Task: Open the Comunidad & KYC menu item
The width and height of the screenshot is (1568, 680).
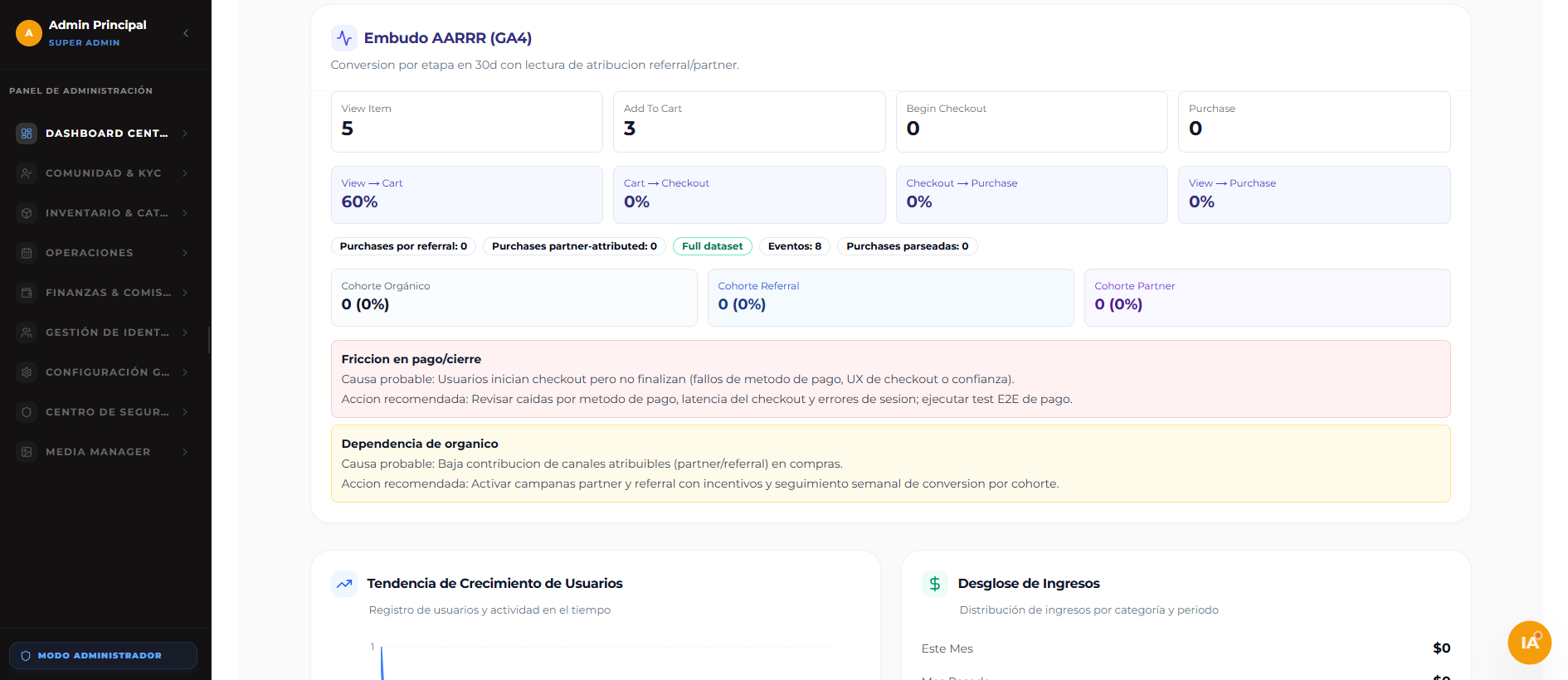Action: pos(104,173)
